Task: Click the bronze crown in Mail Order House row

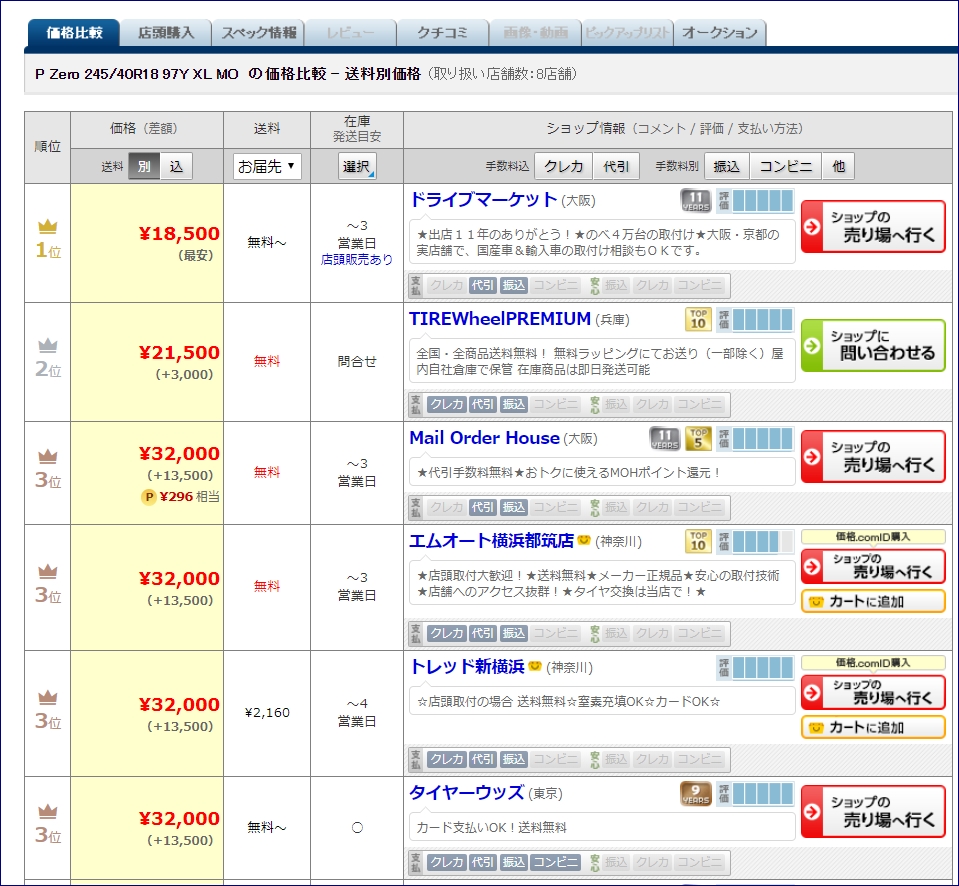Action: (48, 456)
